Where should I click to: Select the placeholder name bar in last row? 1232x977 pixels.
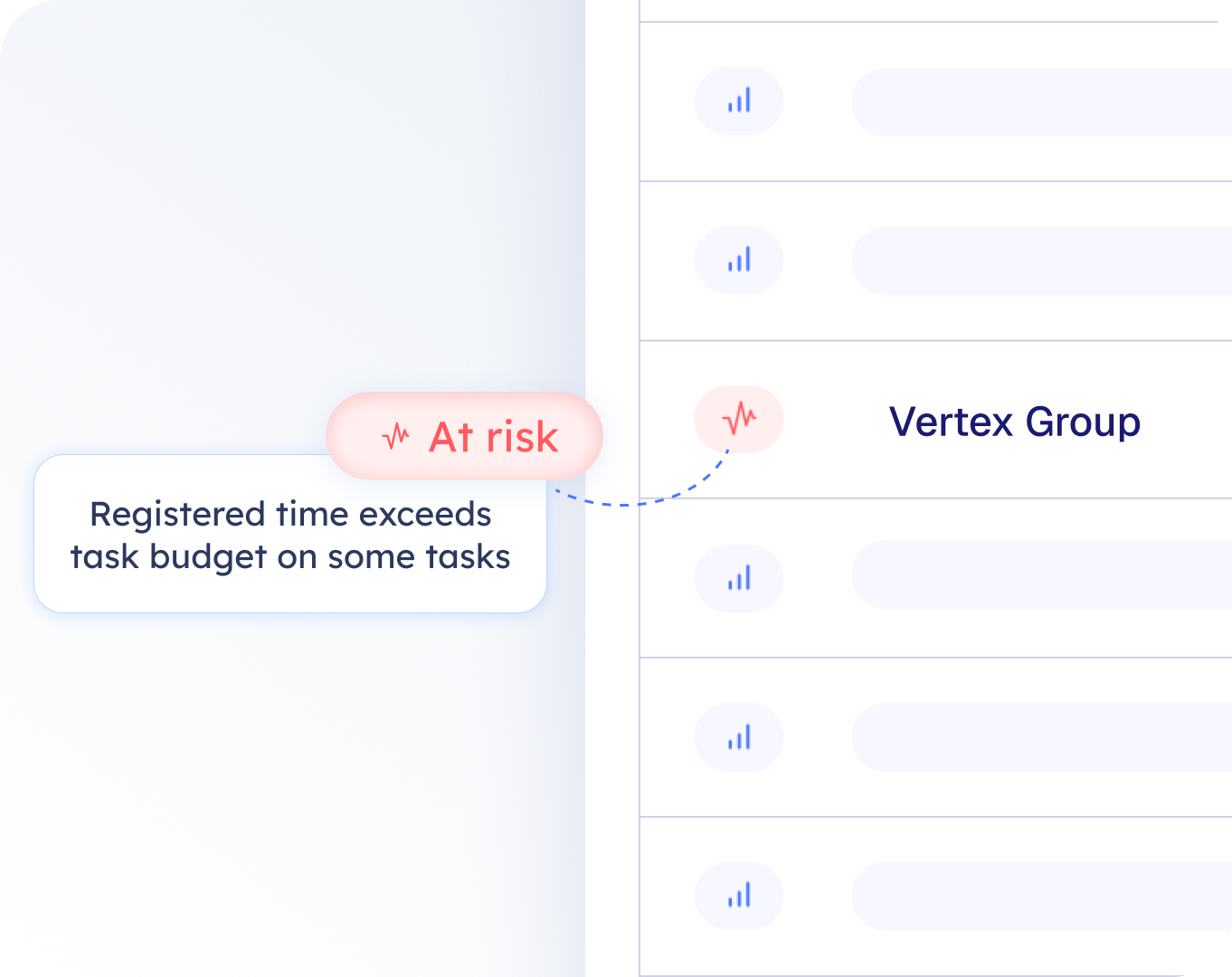click(1042, 896)
